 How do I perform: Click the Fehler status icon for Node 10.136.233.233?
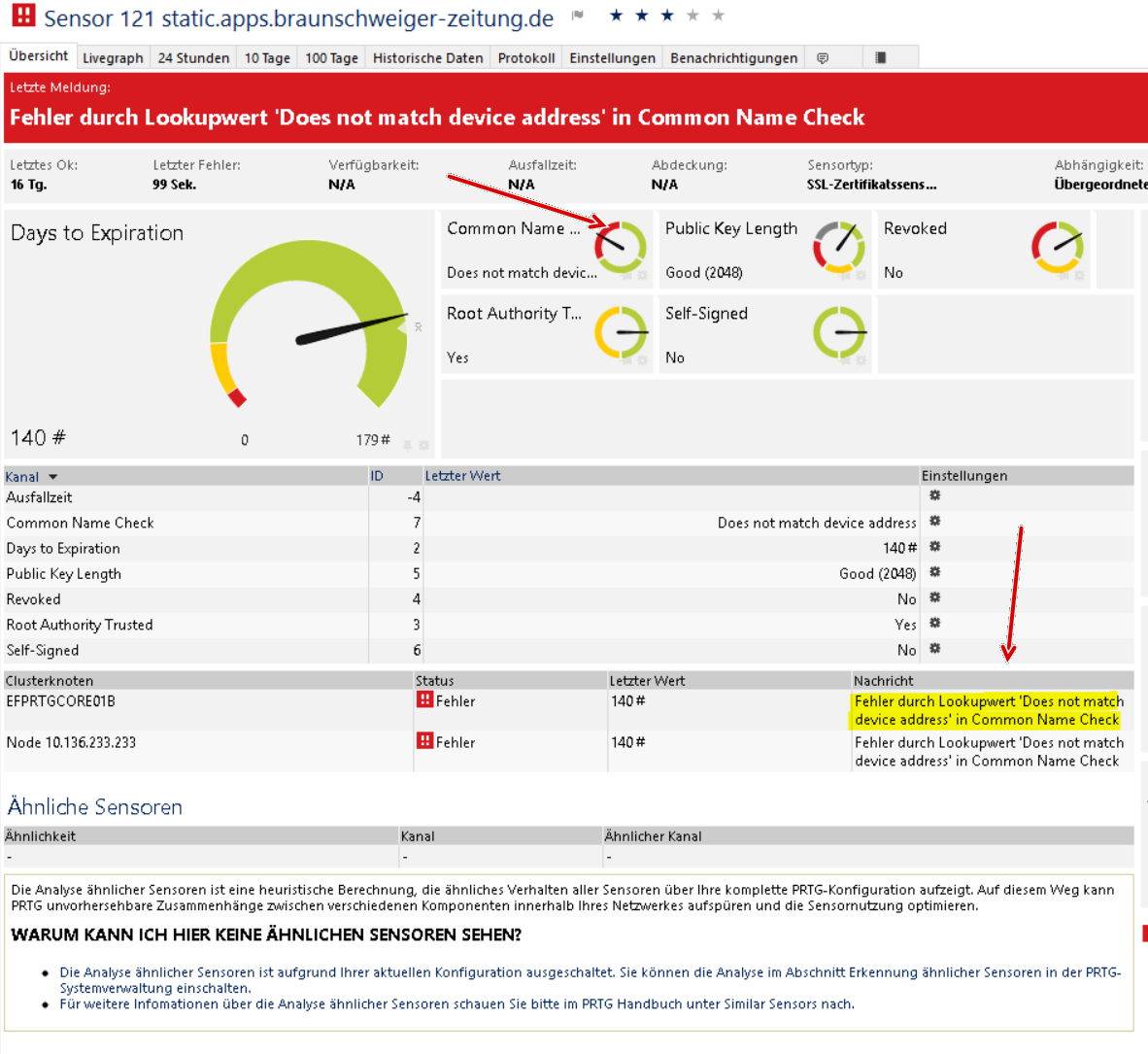tap(424, 740)
